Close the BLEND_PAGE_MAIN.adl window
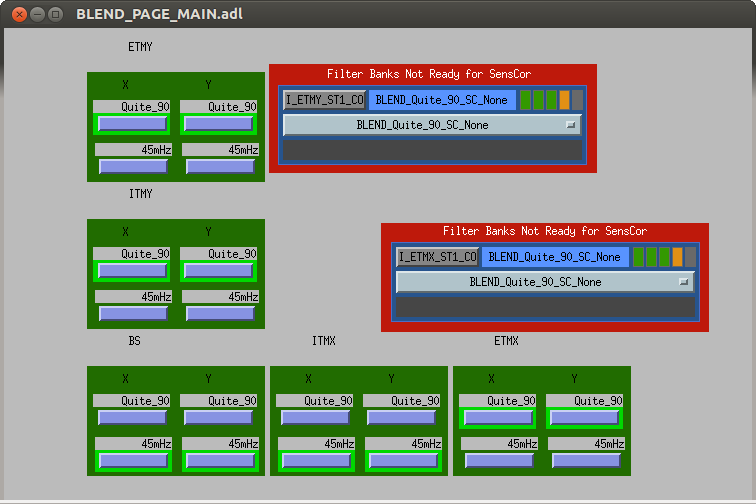 click(x=19, y=14)
